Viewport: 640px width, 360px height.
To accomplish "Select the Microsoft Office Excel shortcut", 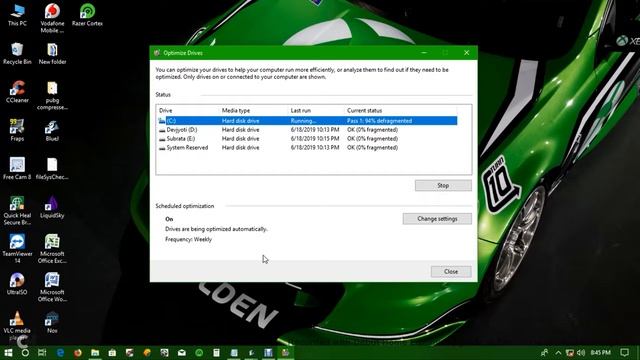I will (x=52, y=249).
